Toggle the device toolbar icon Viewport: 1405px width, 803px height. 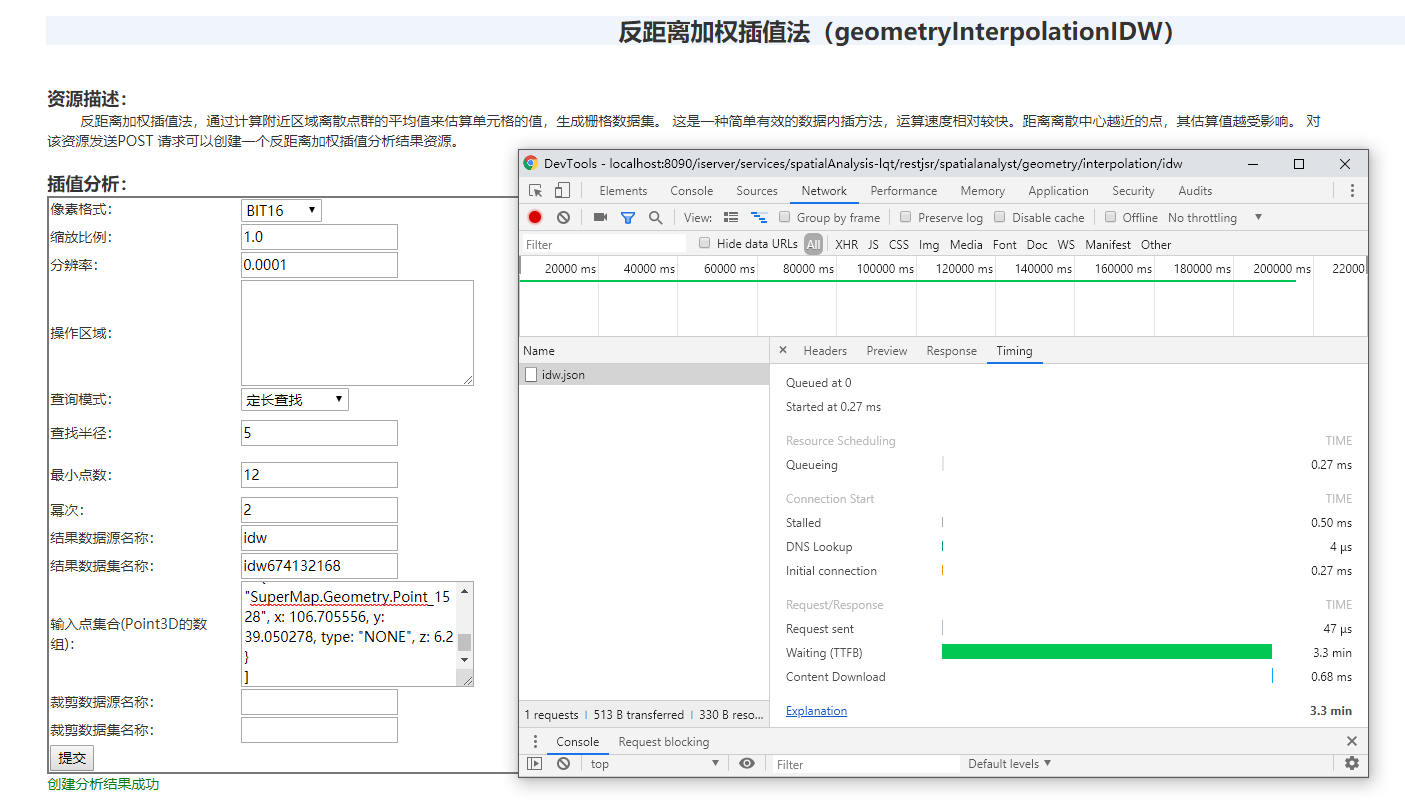(x=562, y=191)
